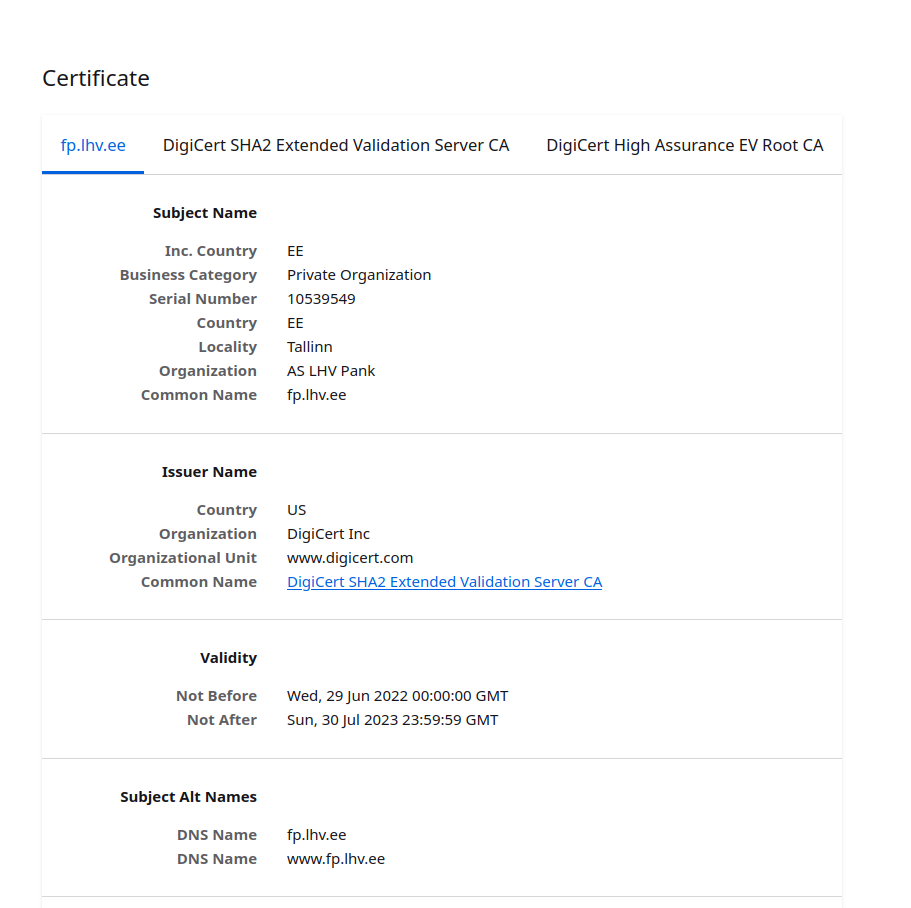This screenshot has height=908, width=911.
Task: Click the Not Before label
Action: pos(216,696)
